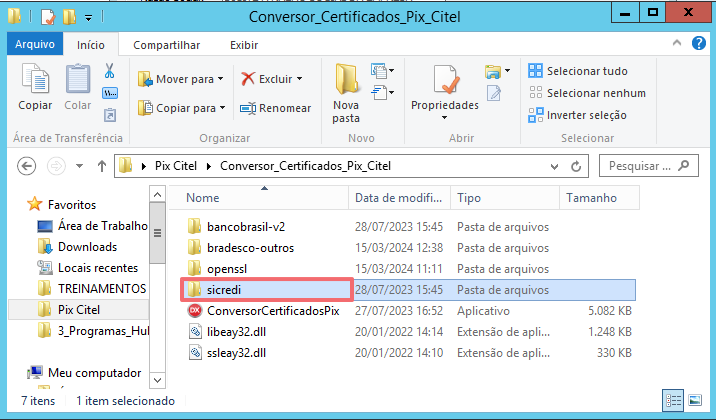Click the Pesquisar search field
Viewport: 716px width, 420px height.
(648, 166)
